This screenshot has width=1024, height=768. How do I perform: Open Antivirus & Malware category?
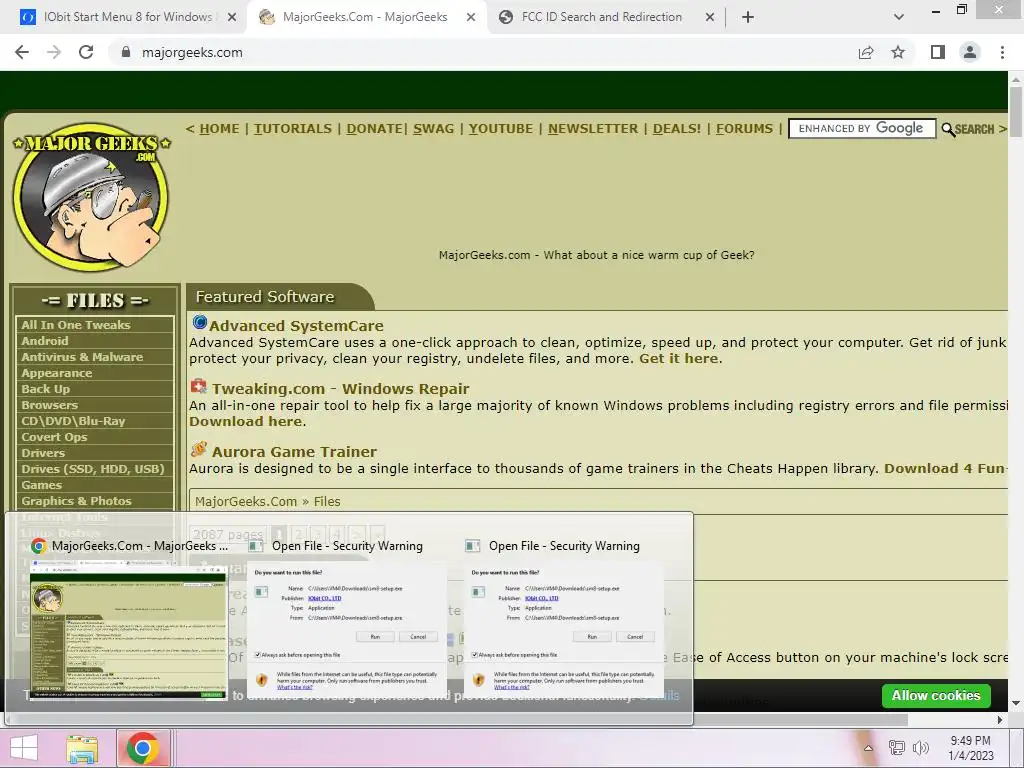[95, 357]
